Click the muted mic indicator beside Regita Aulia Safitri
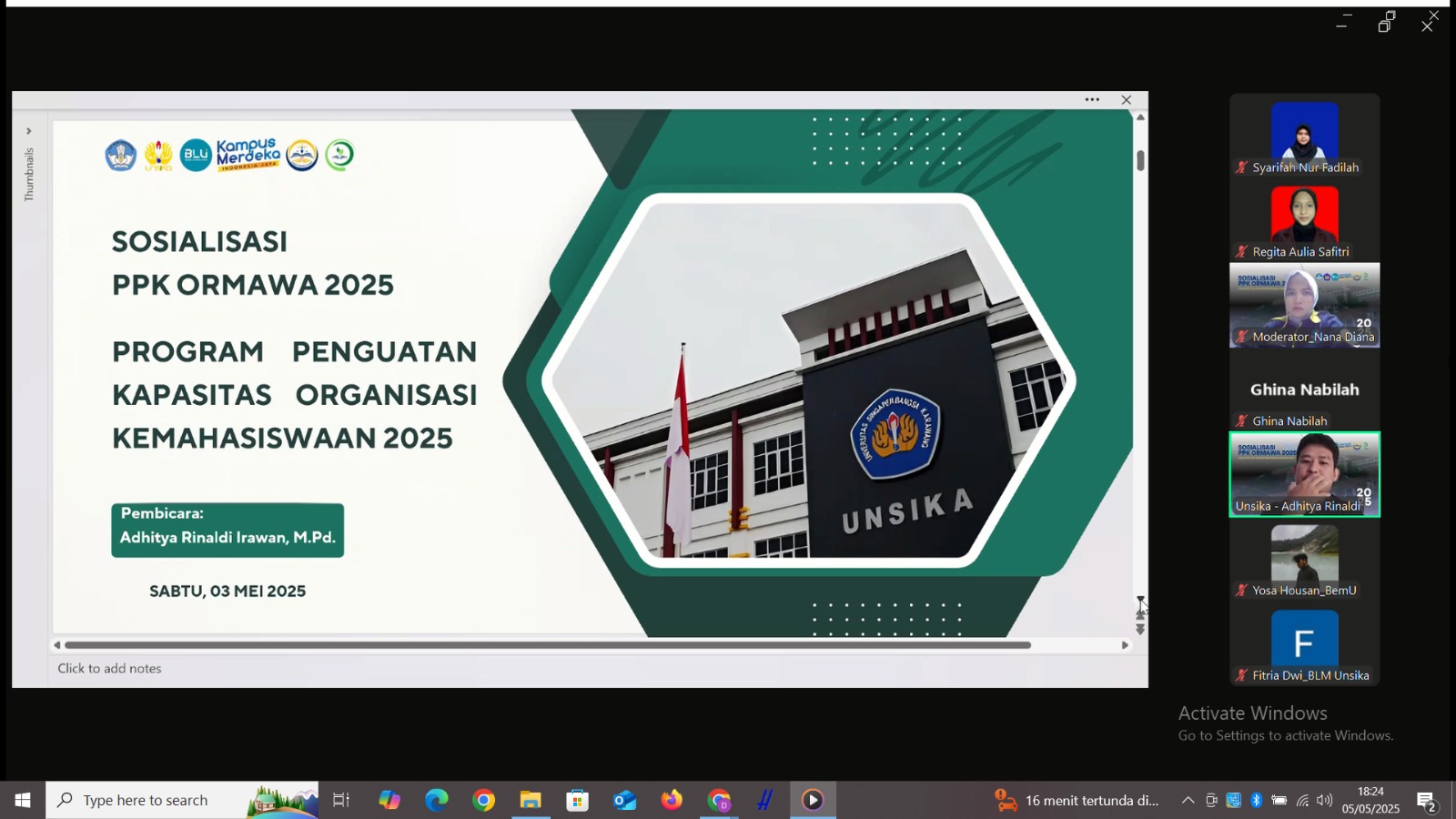This screenshot has height=819, width=1456. pos(1240,251)
